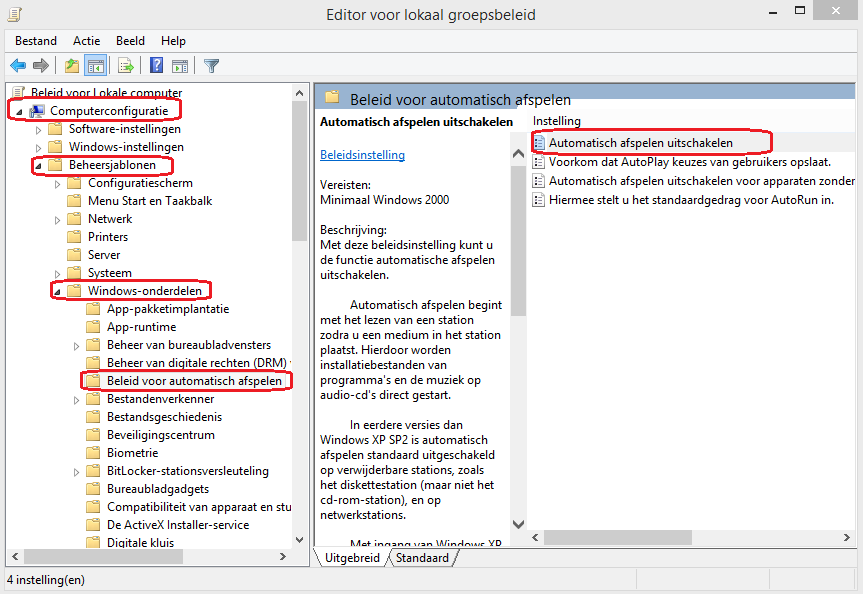
Task: Click the Computerconfiguratie computer icon
Action: 37,111
